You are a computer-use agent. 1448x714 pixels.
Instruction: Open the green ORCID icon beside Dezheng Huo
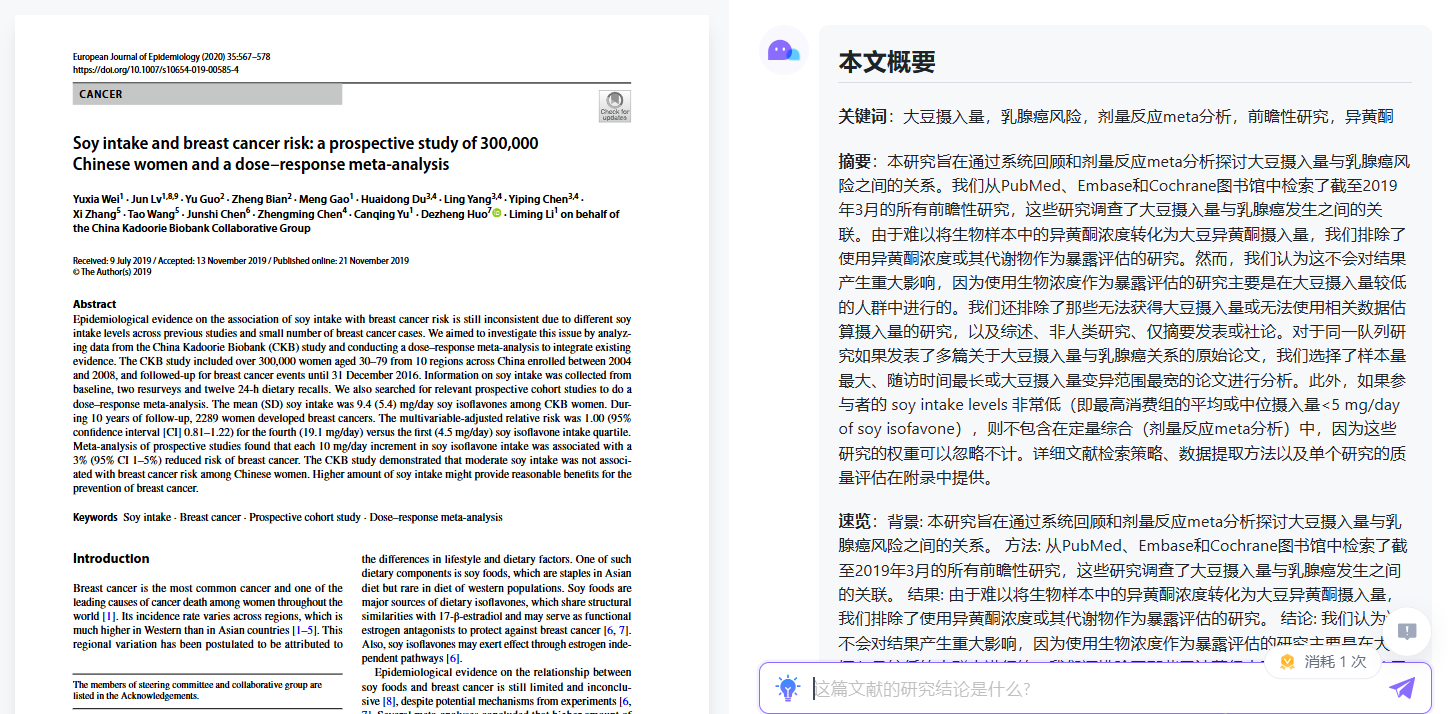pos(497,213)
